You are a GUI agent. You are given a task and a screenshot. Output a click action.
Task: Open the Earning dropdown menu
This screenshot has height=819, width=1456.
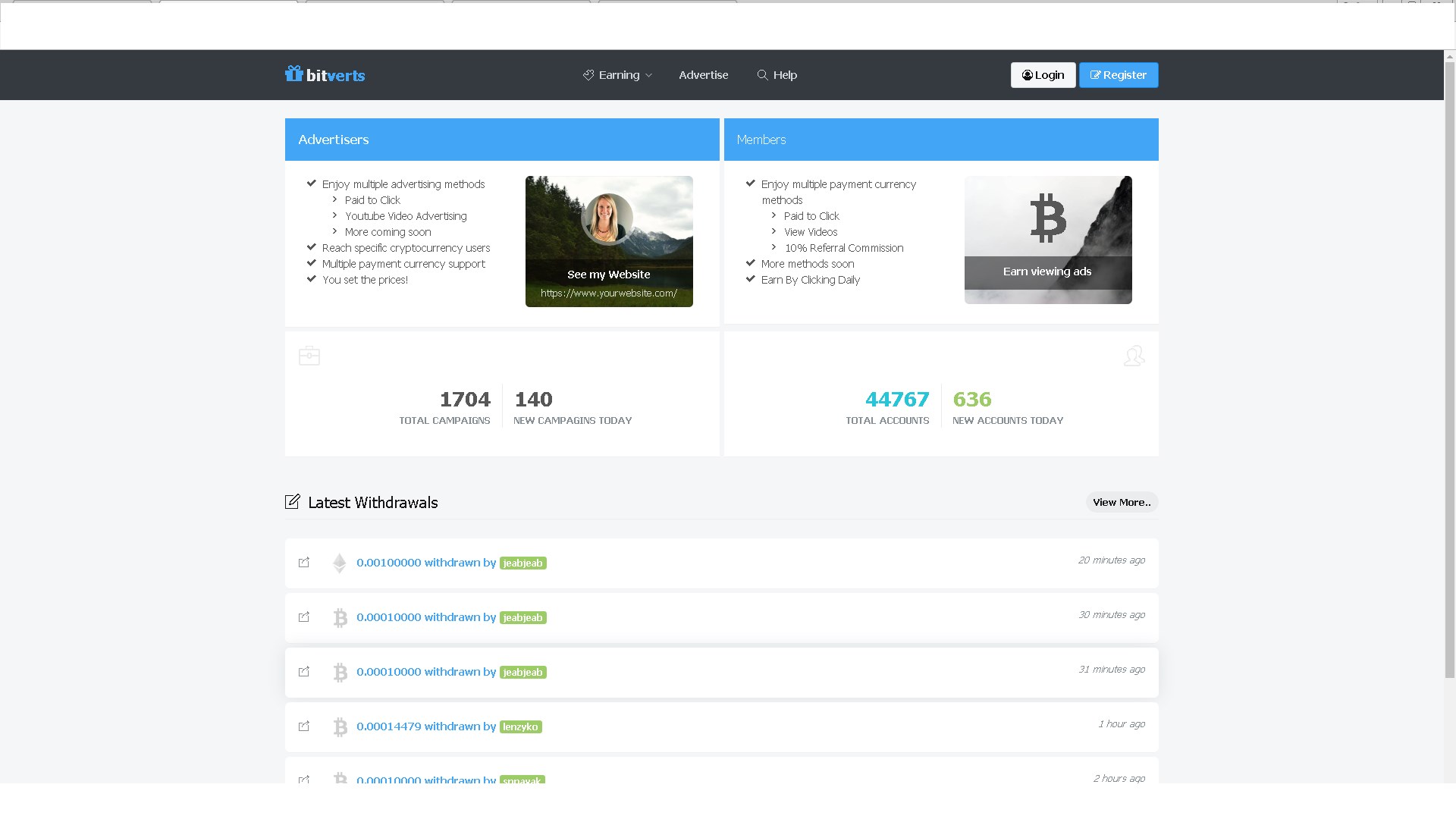click(x=617, y=75)
